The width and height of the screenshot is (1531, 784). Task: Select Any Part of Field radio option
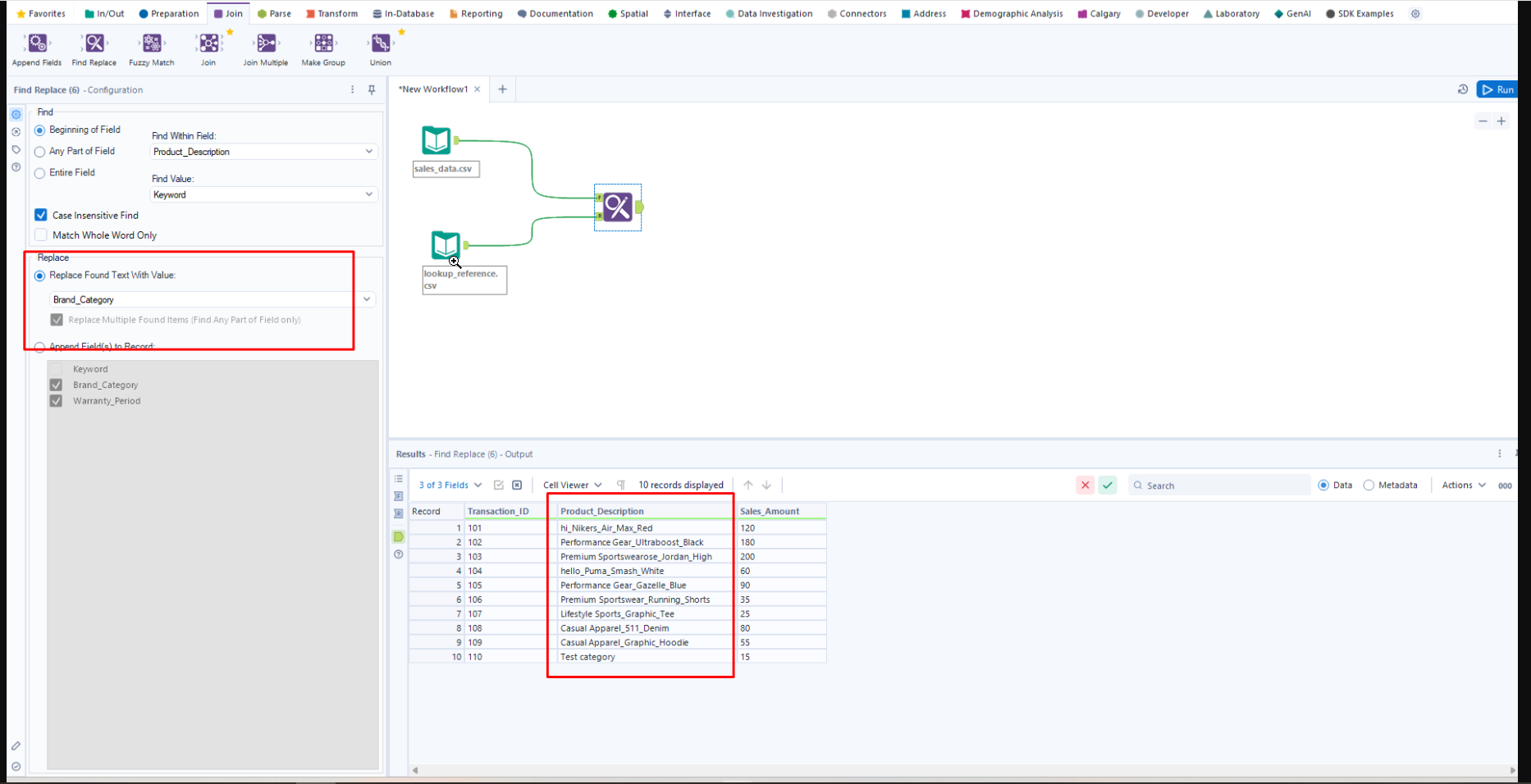[39, 152]
